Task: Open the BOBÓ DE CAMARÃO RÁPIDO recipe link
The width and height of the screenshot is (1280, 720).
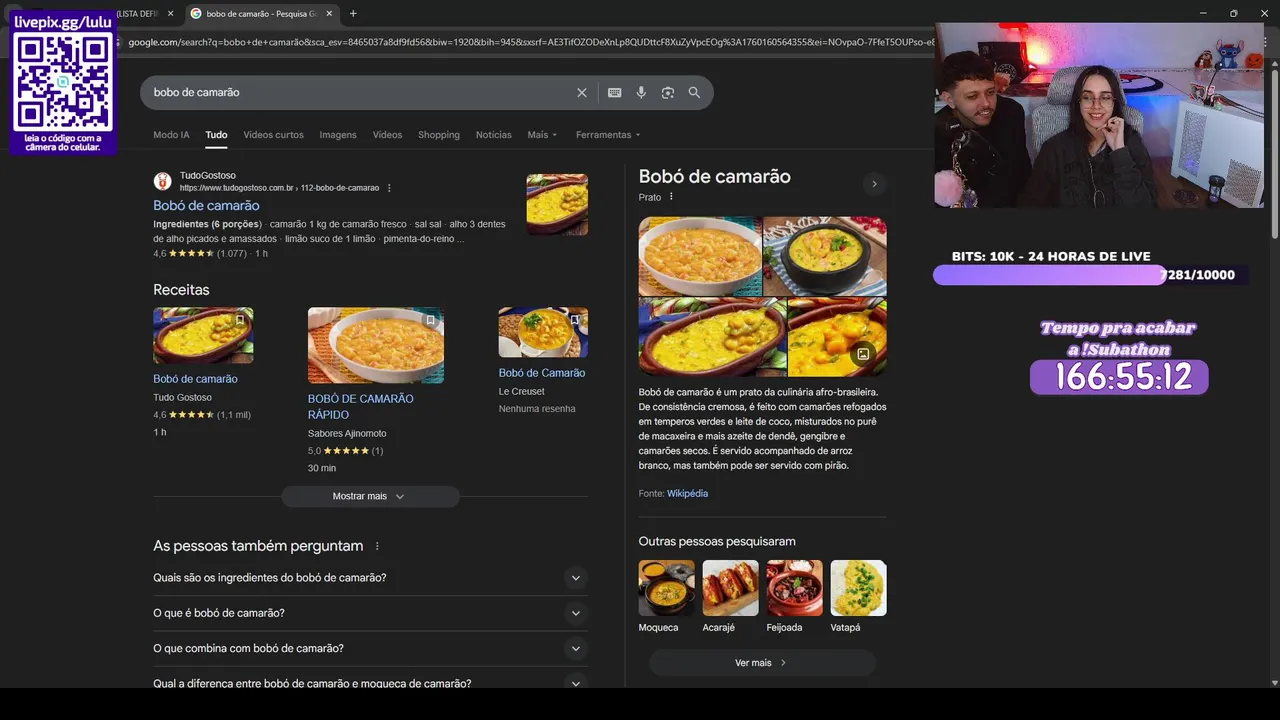Action: 360,406
